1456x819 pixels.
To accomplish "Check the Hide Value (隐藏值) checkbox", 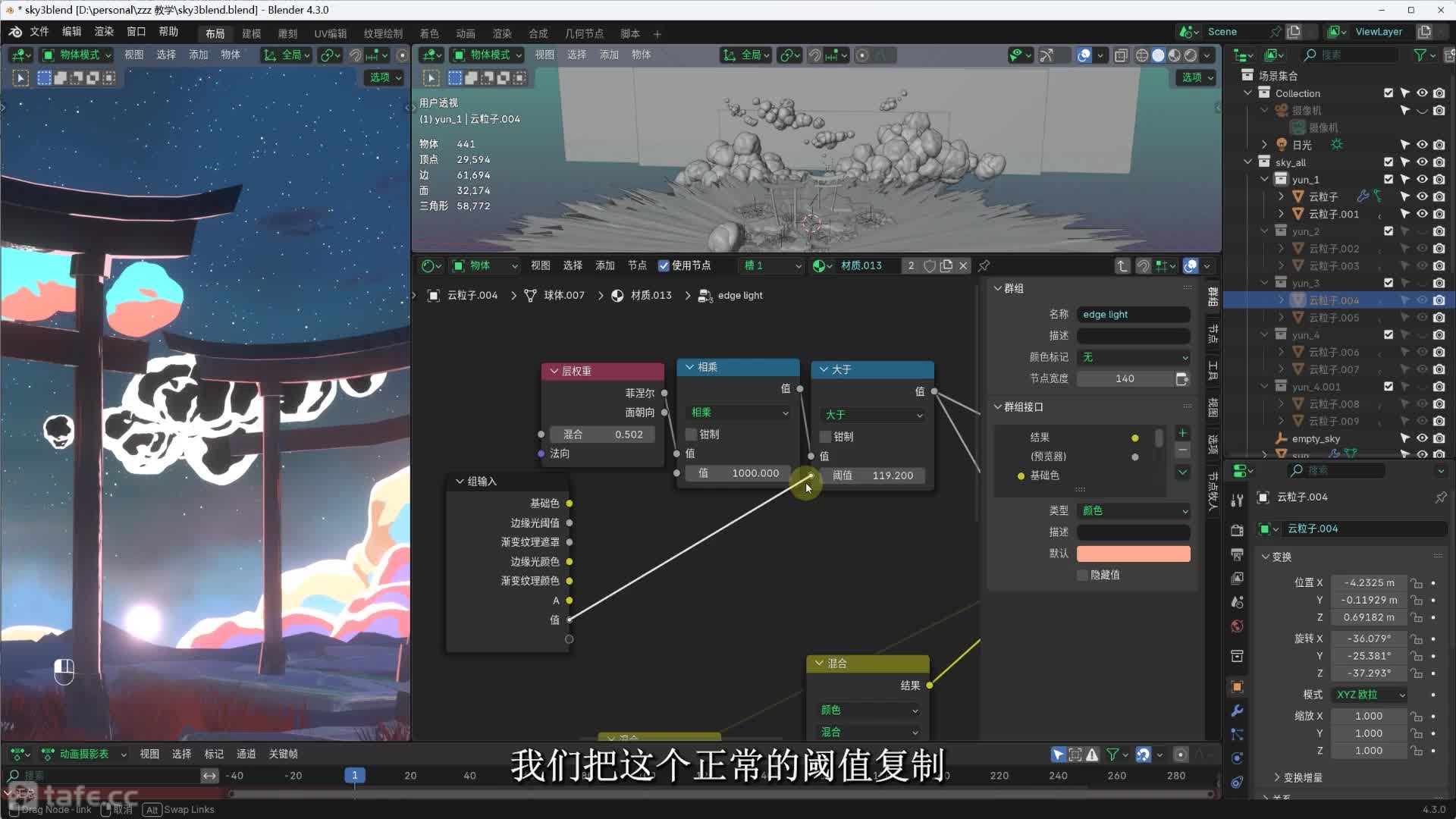I will pos(1083,575).
